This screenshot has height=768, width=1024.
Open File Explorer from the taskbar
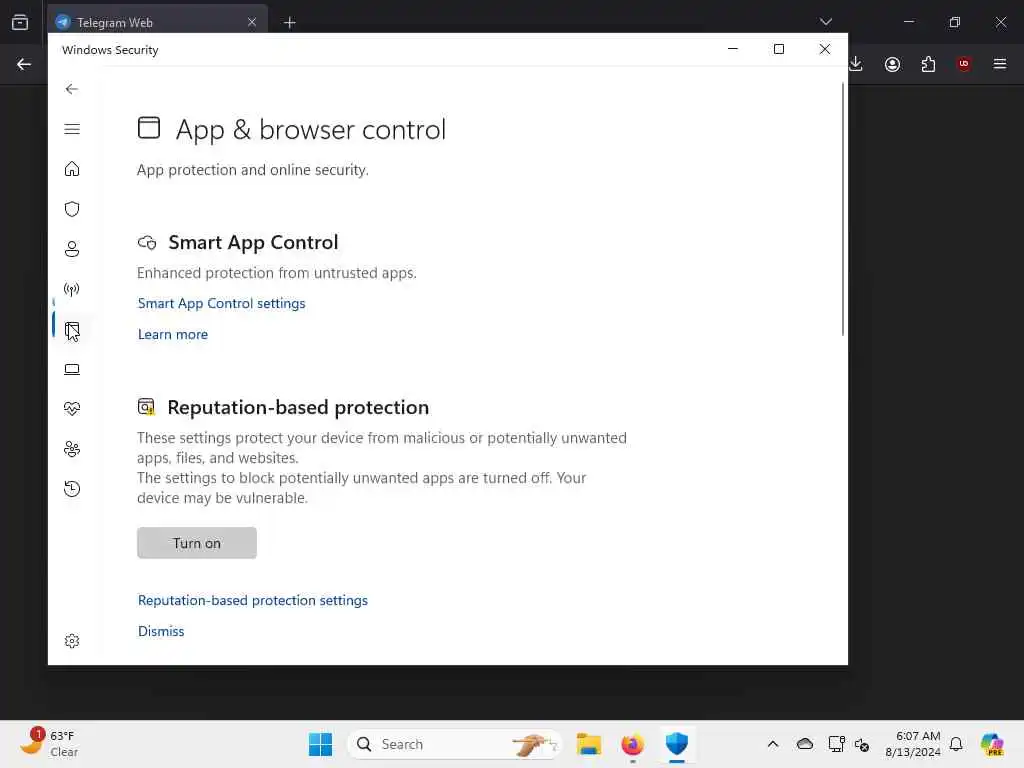pyautogui.click(x=588, y=744)
